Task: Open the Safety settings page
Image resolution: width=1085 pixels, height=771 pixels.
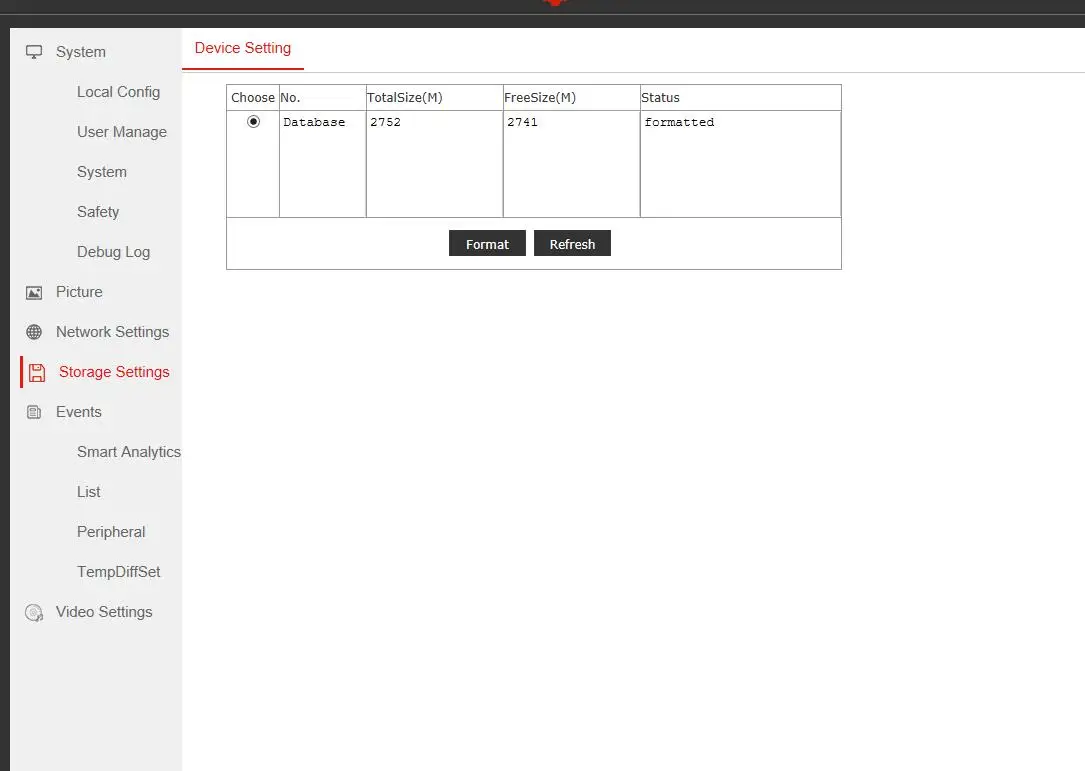Action: [x=98, y=212]
